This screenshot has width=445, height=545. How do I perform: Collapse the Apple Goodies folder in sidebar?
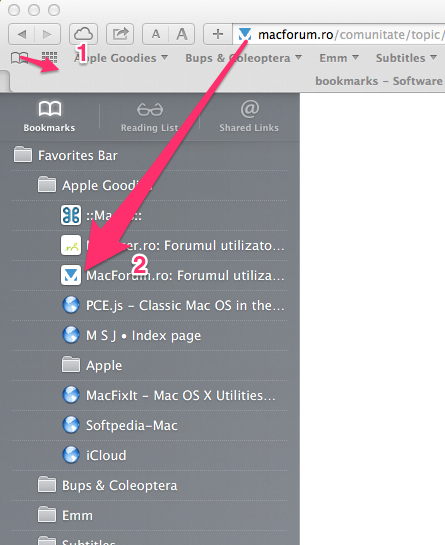(149, 185)
